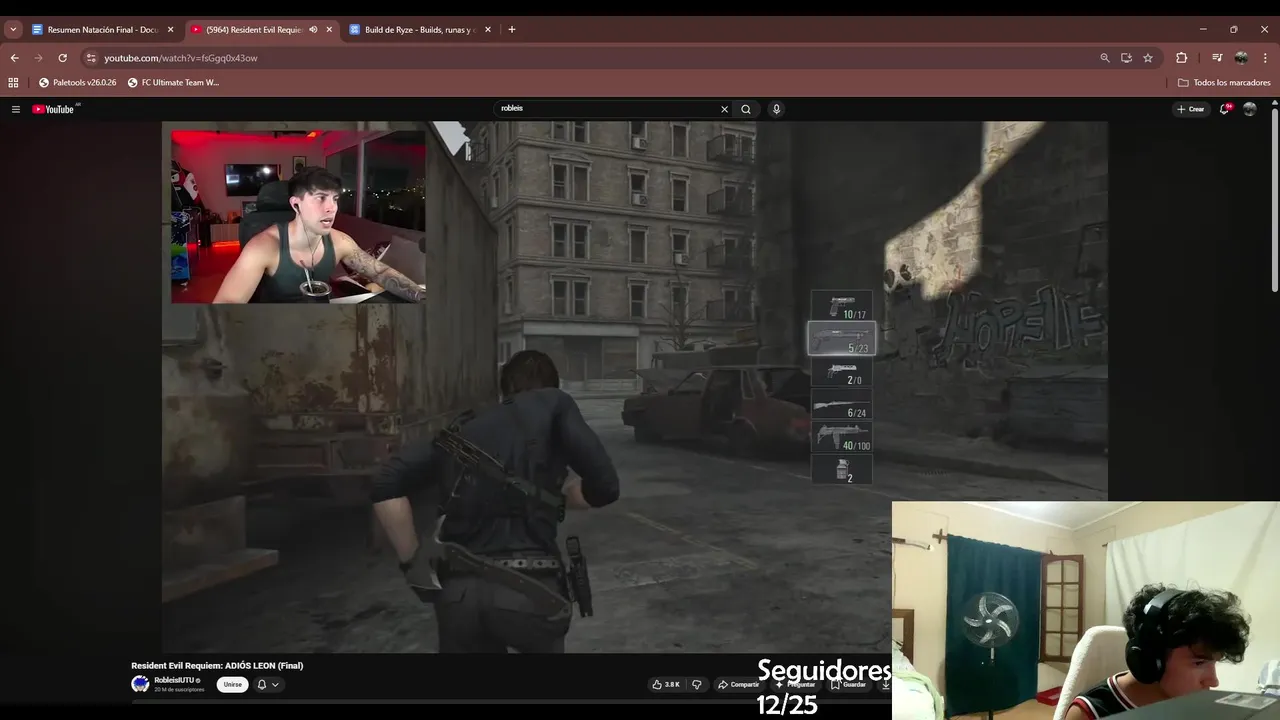1280x720 pixels.
Task: Close the Resumen Natación Final tab
Action: point(170,30)
